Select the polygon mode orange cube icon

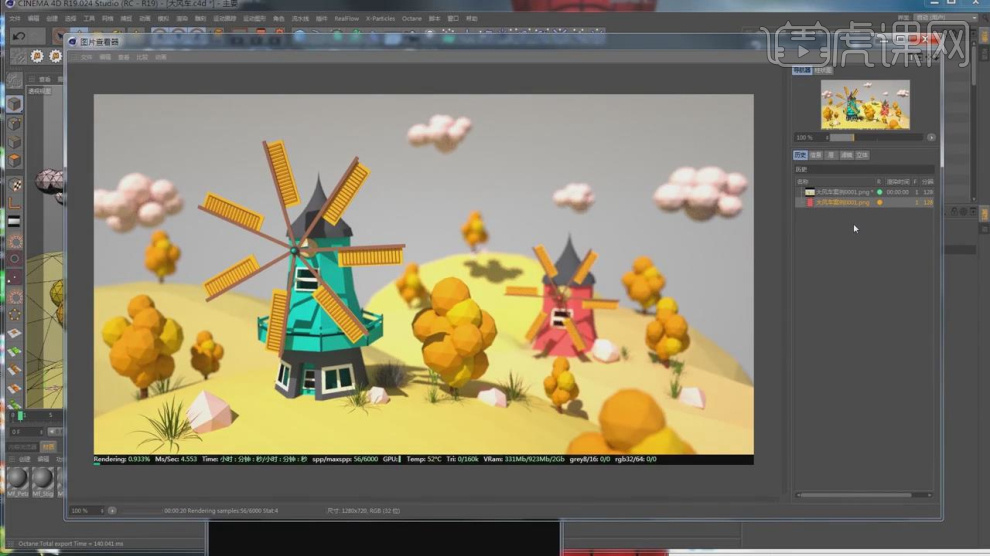click(x=14, y=159)
